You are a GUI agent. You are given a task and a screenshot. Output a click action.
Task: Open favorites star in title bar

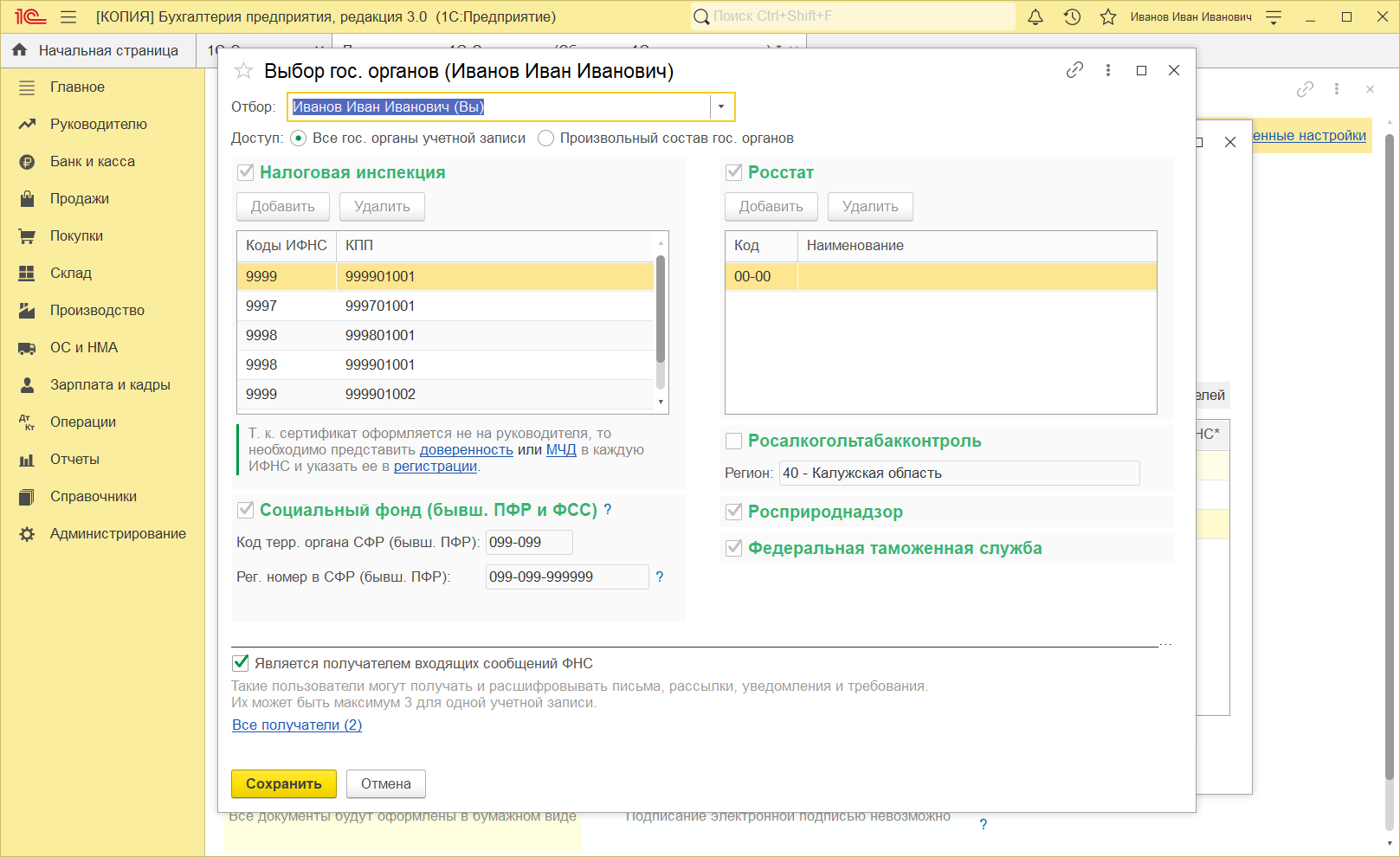pyautogui.click(x=1108, y=16)
